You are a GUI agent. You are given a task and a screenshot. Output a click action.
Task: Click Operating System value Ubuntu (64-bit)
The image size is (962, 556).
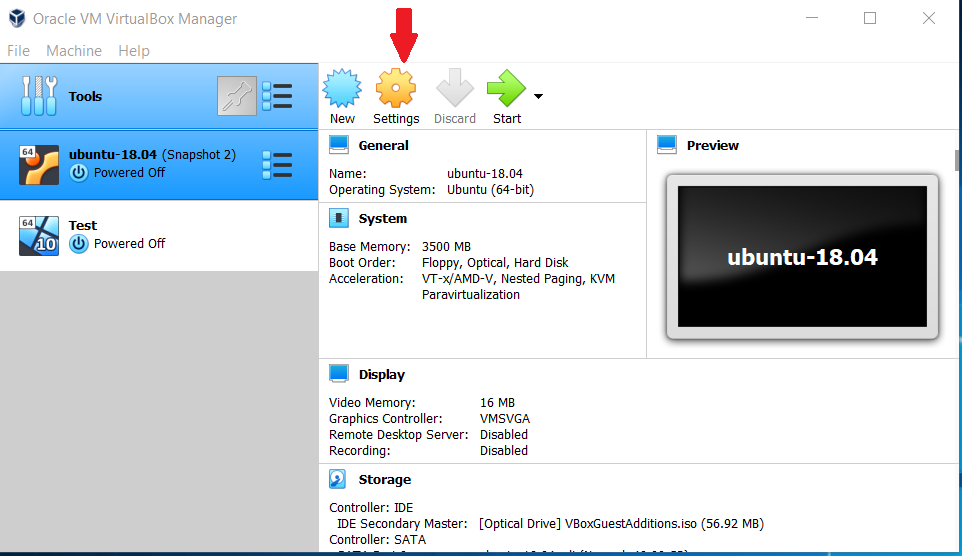[490, 190]
